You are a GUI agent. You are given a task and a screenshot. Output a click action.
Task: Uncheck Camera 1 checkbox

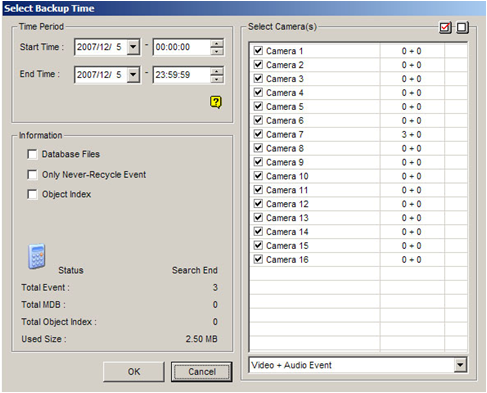258,51
